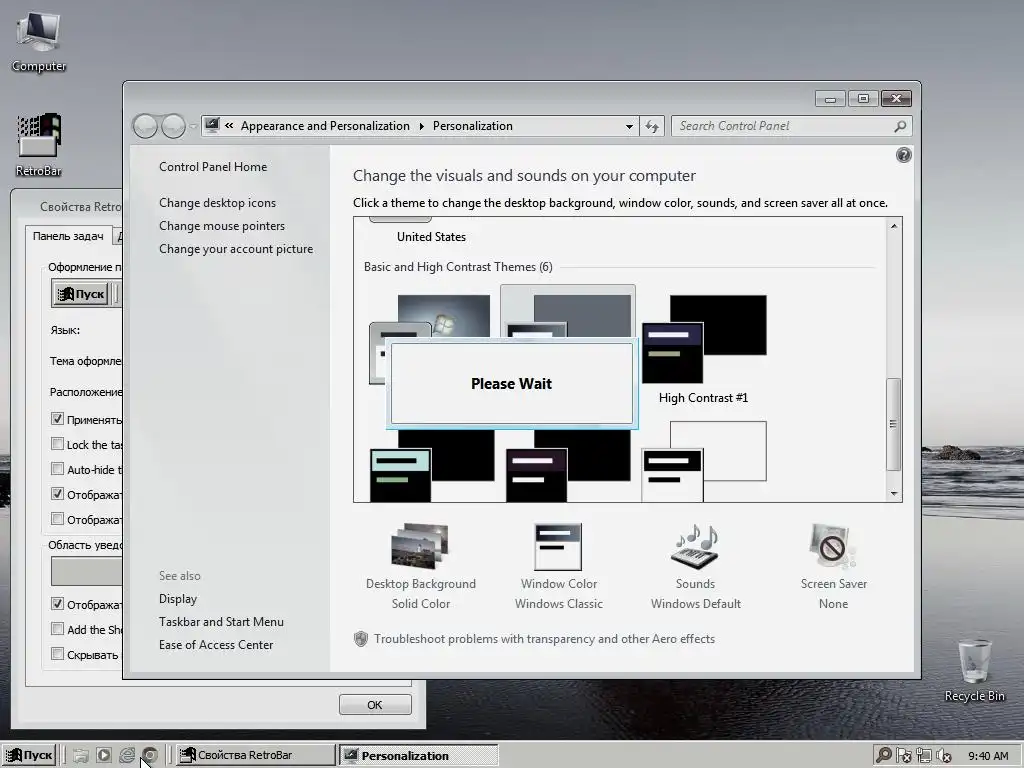Click the round quick launch icon under the cursor
This screenshot has width=1024, height=768.
tap(150, 756)
